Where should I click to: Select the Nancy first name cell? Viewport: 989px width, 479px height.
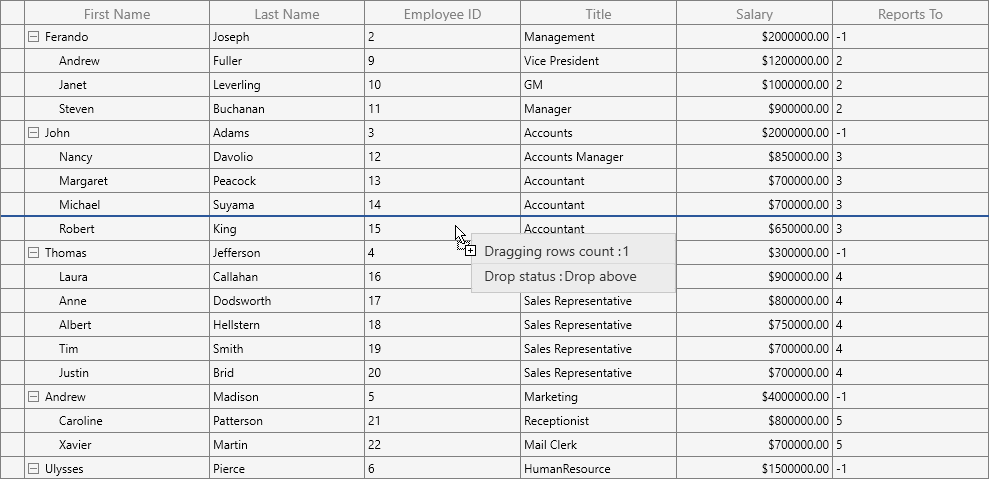117,157
